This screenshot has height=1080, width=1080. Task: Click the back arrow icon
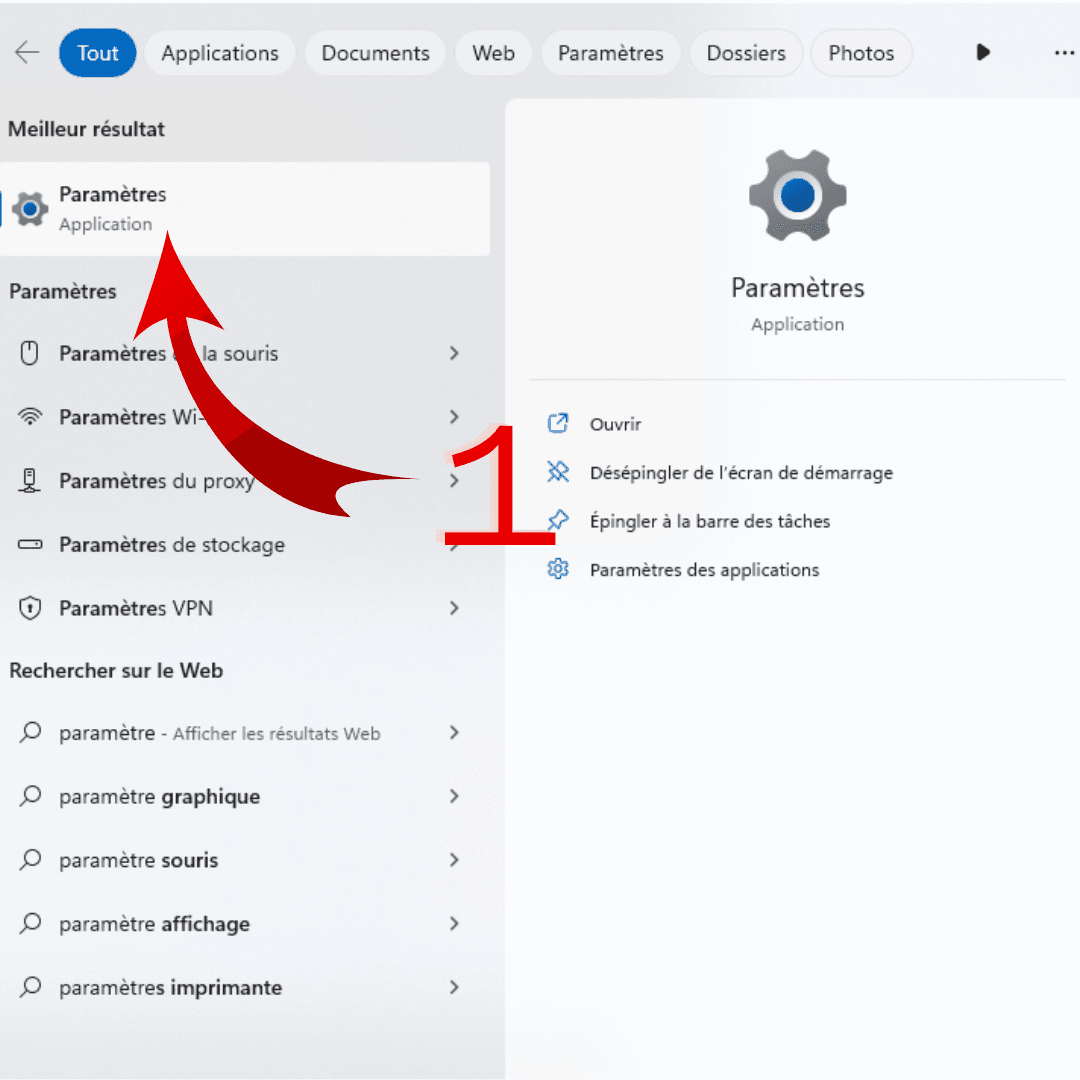click(27, 53)
